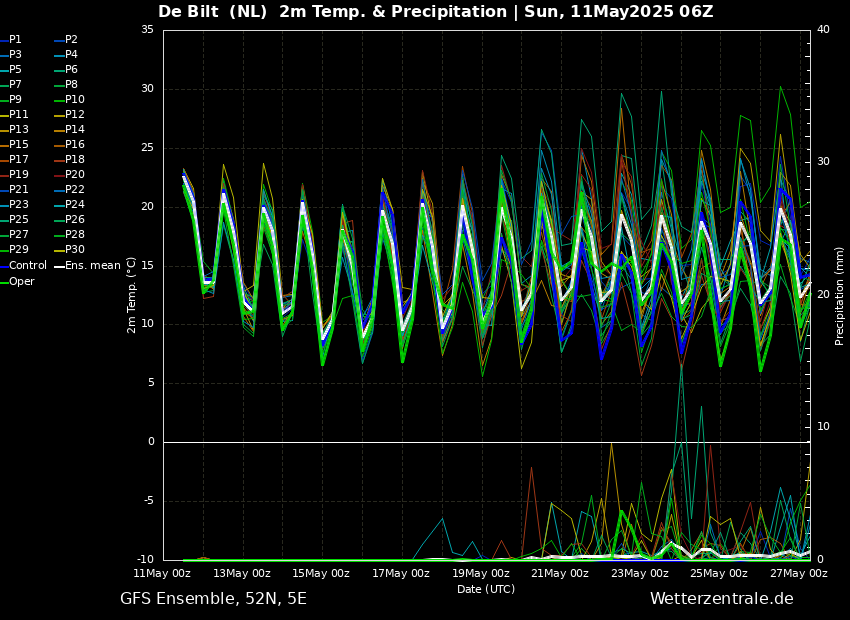
Task: Click the '27May 00z' date label
Action: (x=800, y=573)
